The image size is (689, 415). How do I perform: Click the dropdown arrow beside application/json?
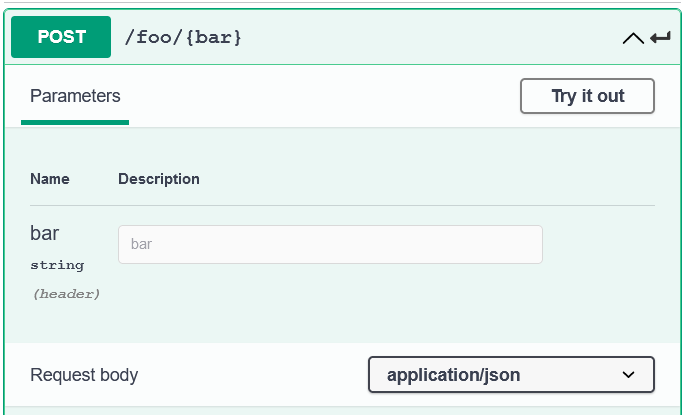[x=629, y=375]
